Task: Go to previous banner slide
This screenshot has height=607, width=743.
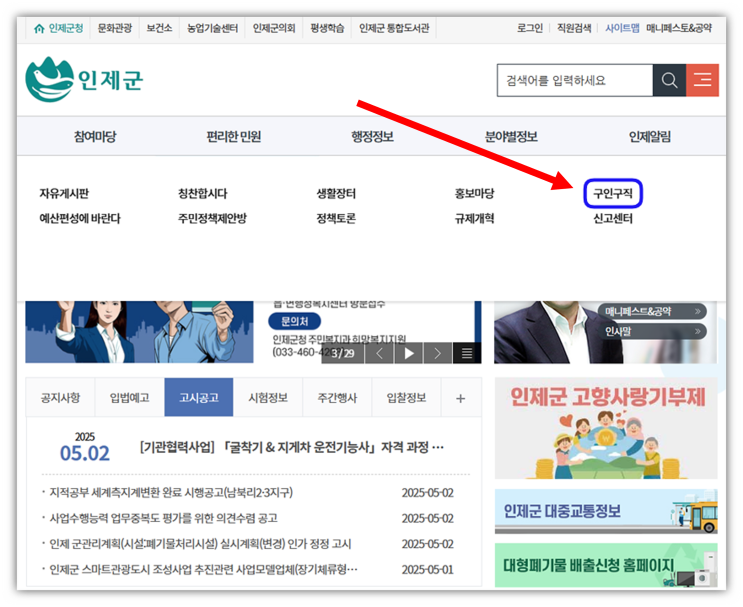Action: 379,353
